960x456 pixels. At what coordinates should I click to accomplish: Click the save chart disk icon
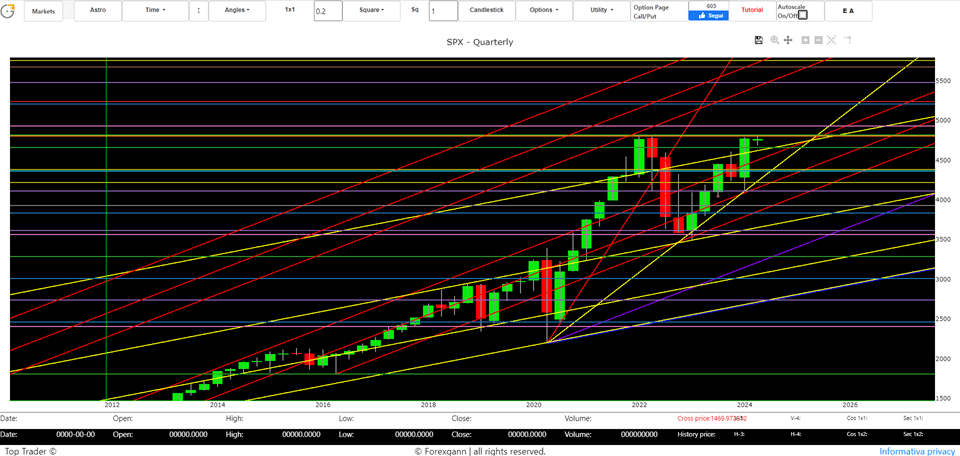pos(759,40)
